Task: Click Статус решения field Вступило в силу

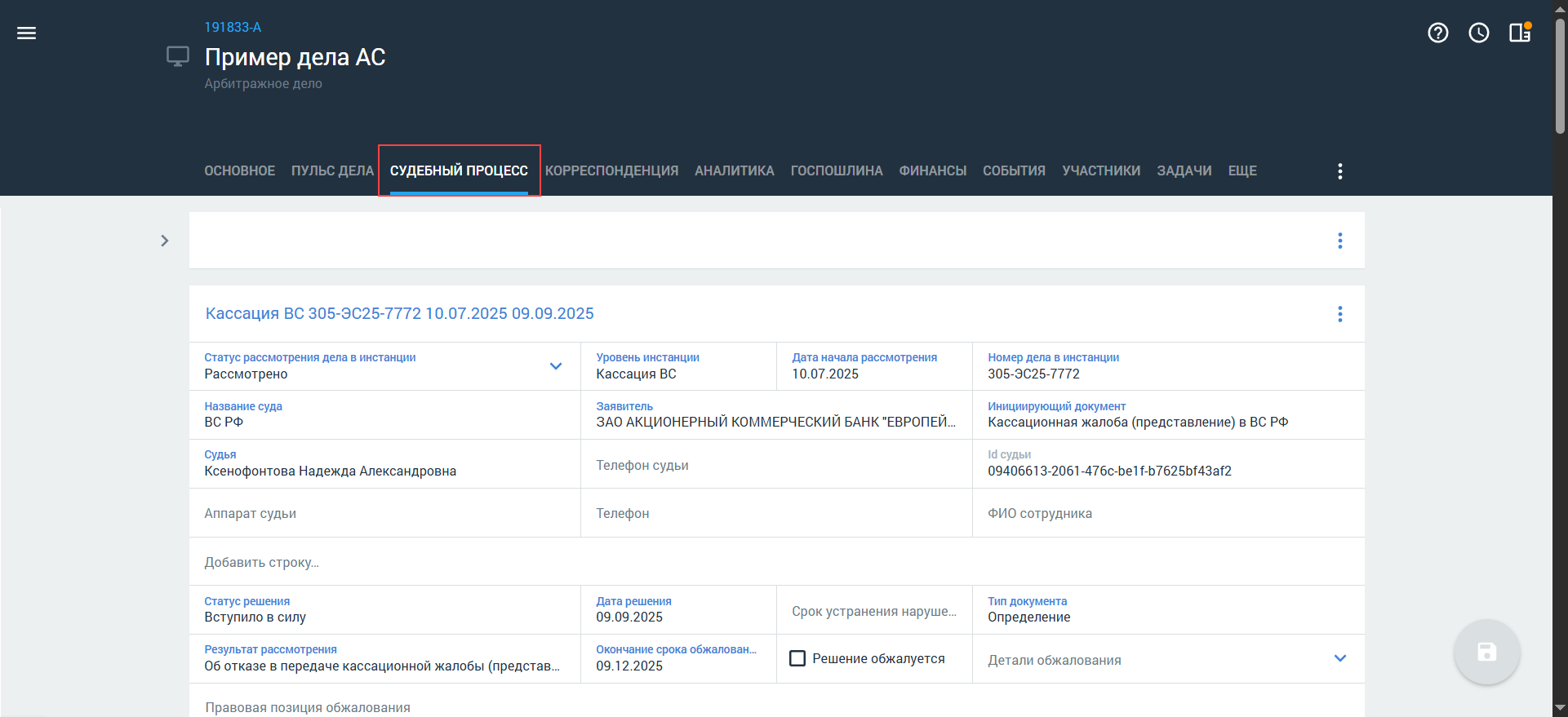Action: coord(384,609)
